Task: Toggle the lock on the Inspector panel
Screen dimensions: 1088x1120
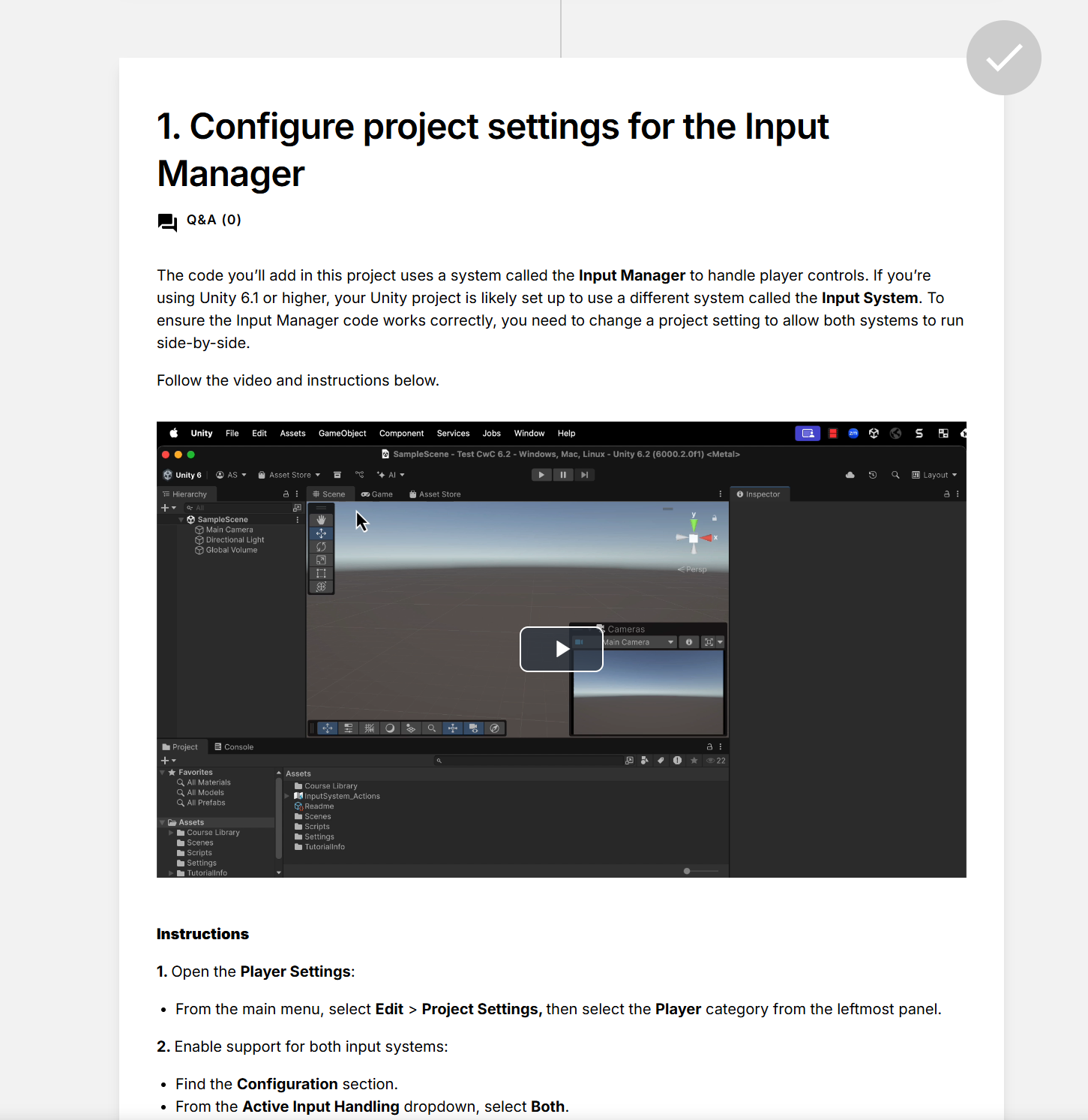Action: (x=946, y=494)
